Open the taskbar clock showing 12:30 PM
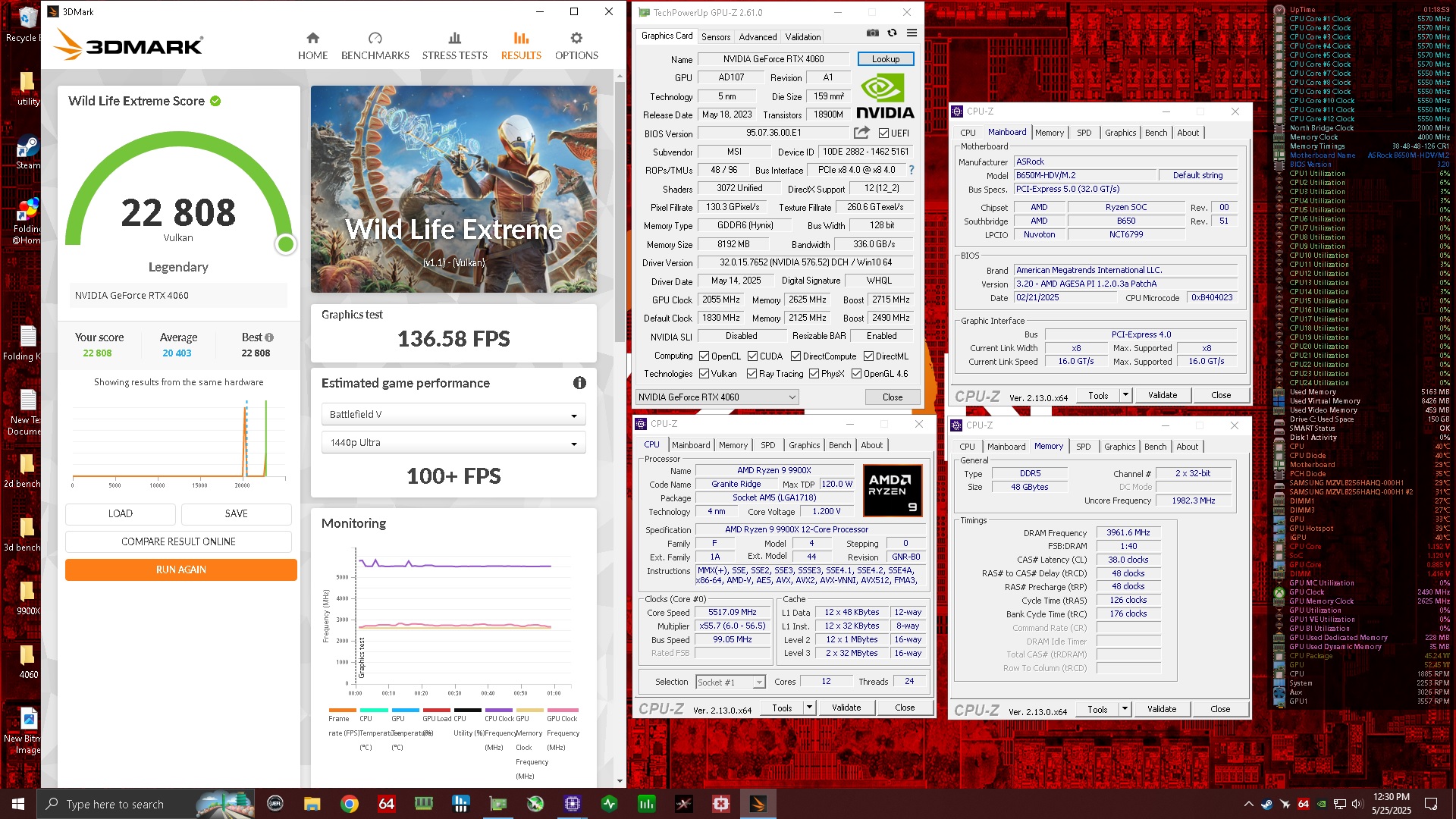This screenshot has height=819, width=1456. point(1391,804)
